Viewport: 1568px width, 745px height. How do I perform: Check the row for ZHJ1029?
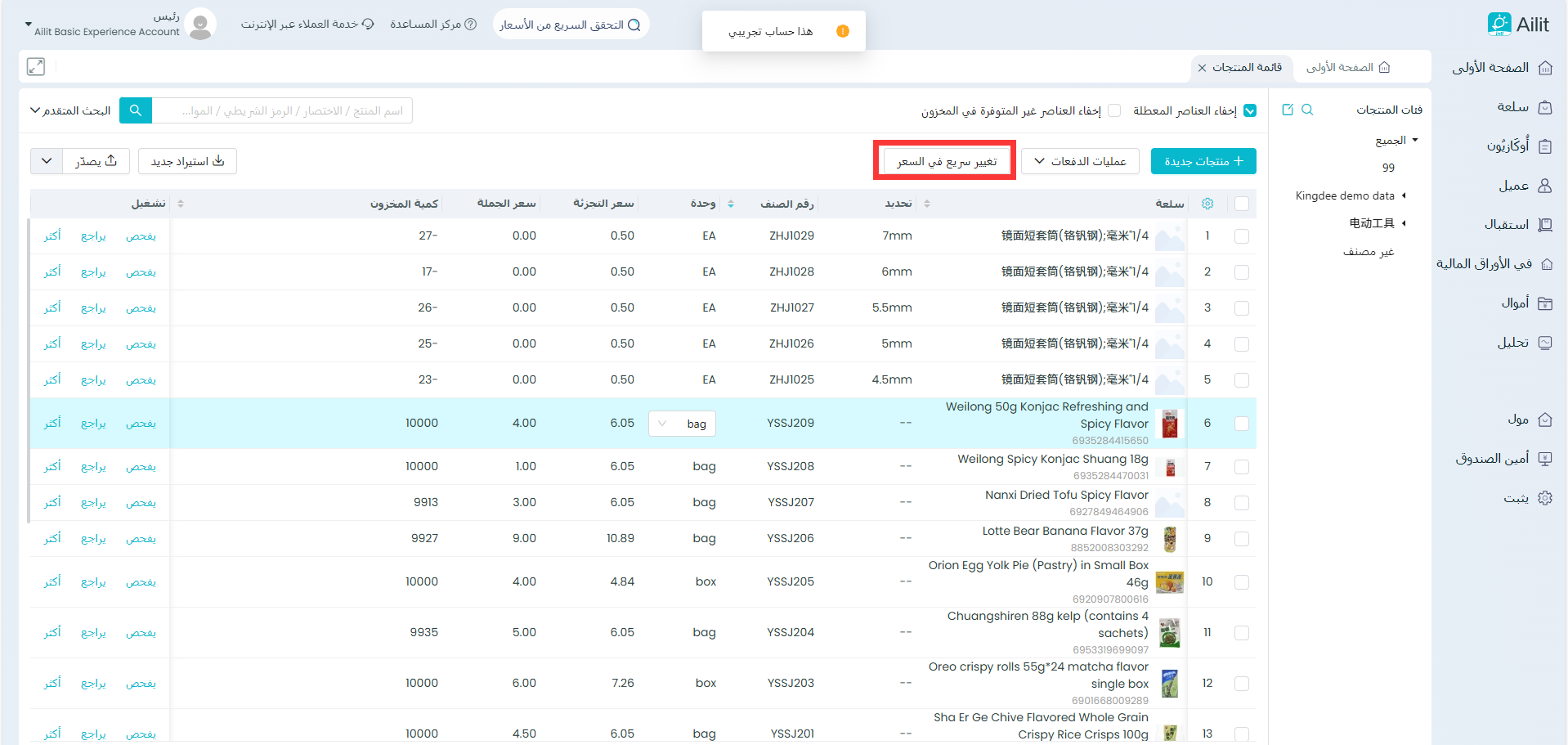[1242, 236]
